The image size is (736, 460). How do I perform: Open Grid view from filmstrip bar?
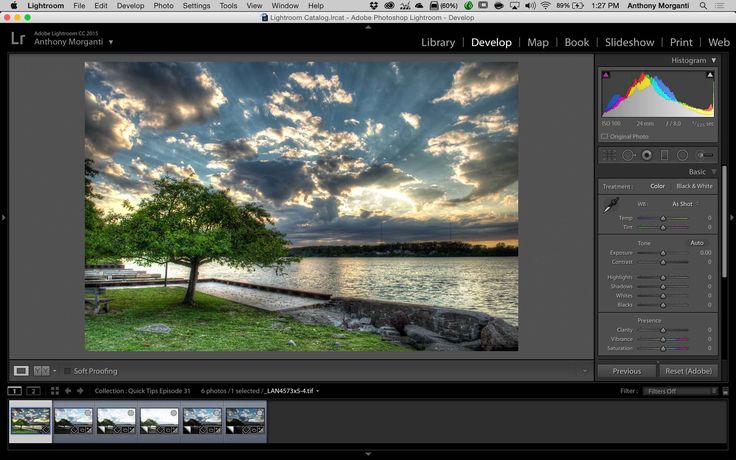click(x=55, y=391)
